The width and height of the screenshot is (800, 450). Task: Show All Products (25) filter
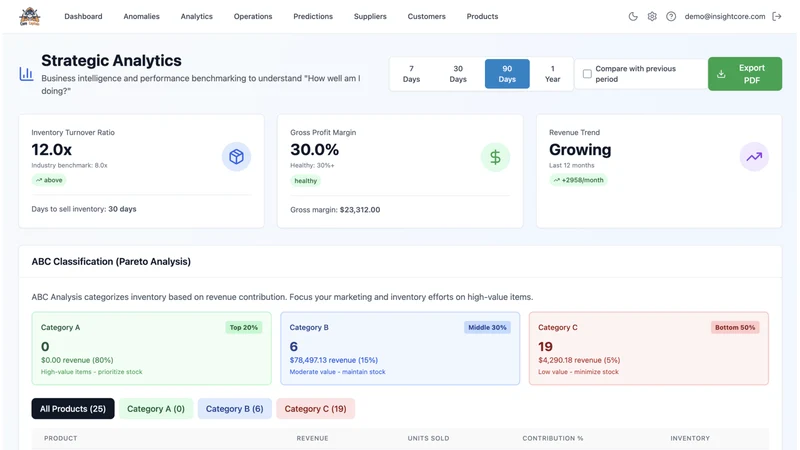pyautogui.click(x=73, y=409)
